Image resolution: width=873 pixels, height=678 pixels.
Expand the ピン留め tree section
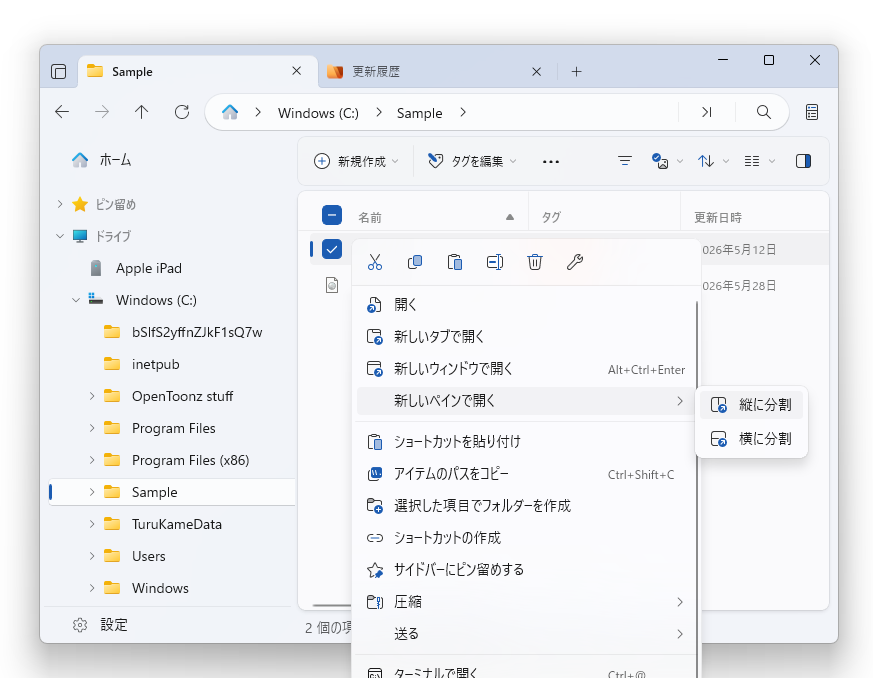[x=60, y=204]
